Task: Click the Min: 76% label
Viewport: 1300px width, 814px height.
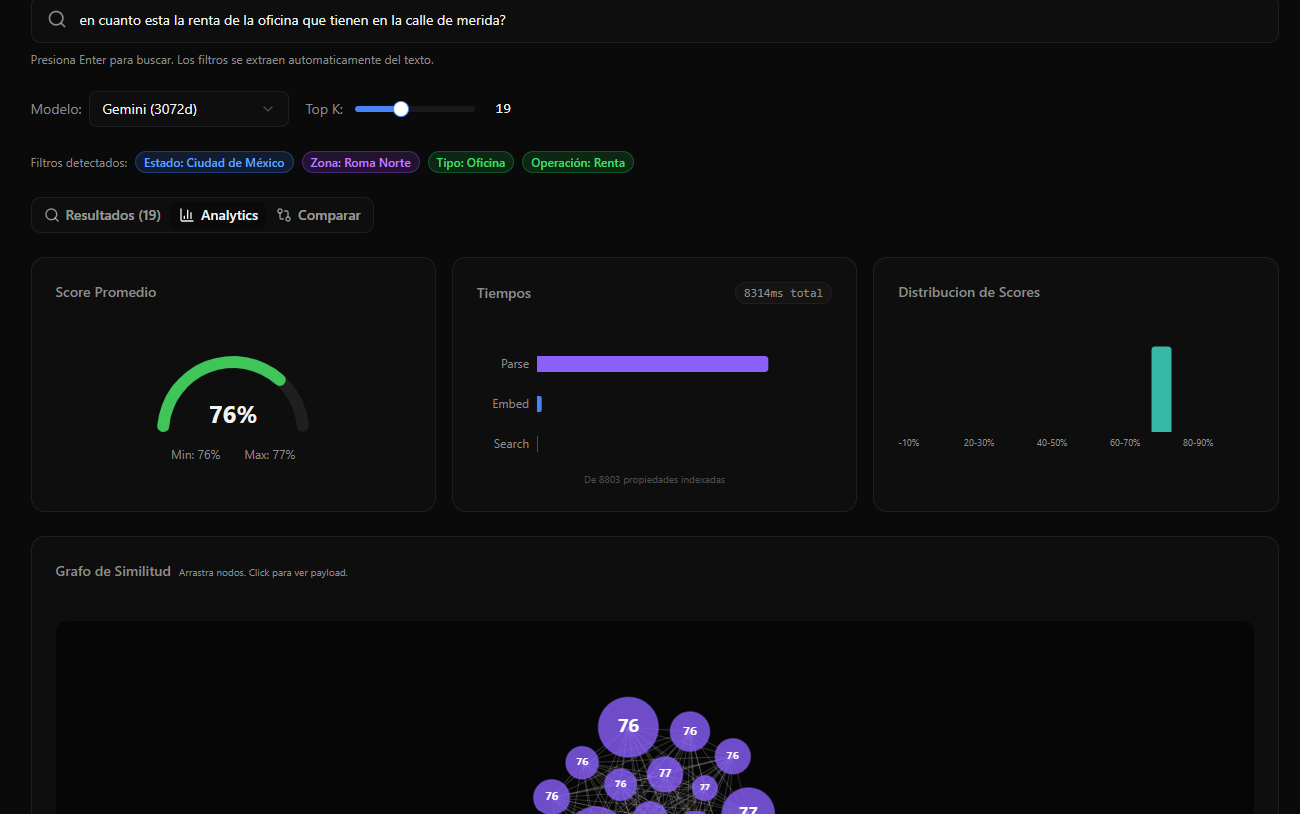Action: click(x=196, y=455)
